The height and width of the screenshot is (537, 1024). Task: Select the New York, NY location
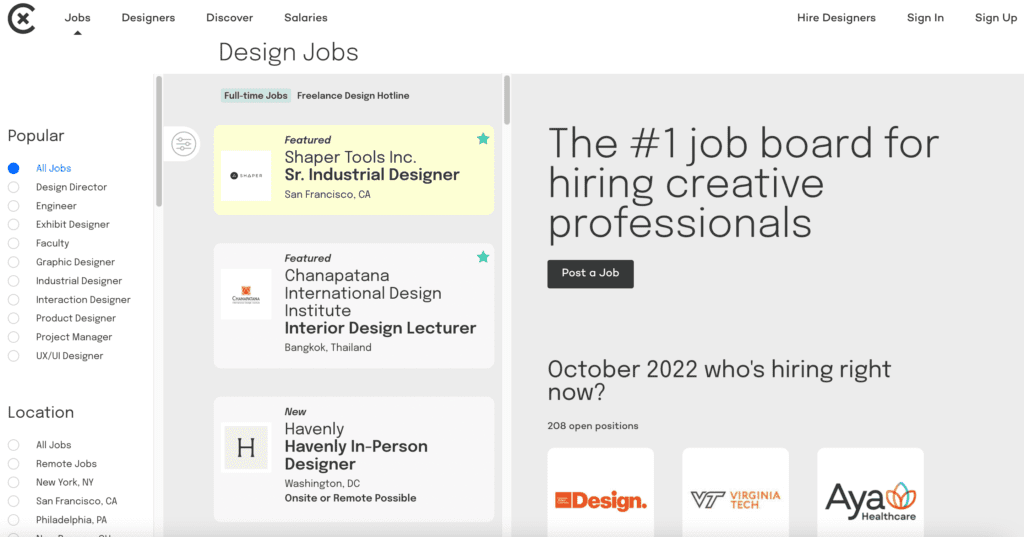tap(14, 482)
